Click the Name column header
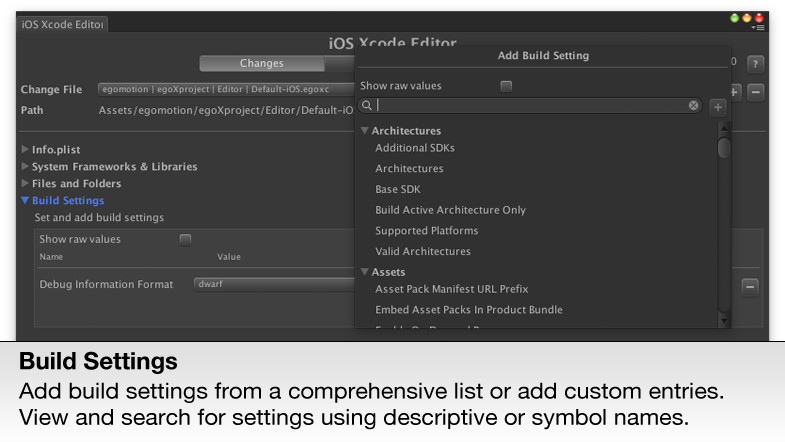 pos(51,257)
